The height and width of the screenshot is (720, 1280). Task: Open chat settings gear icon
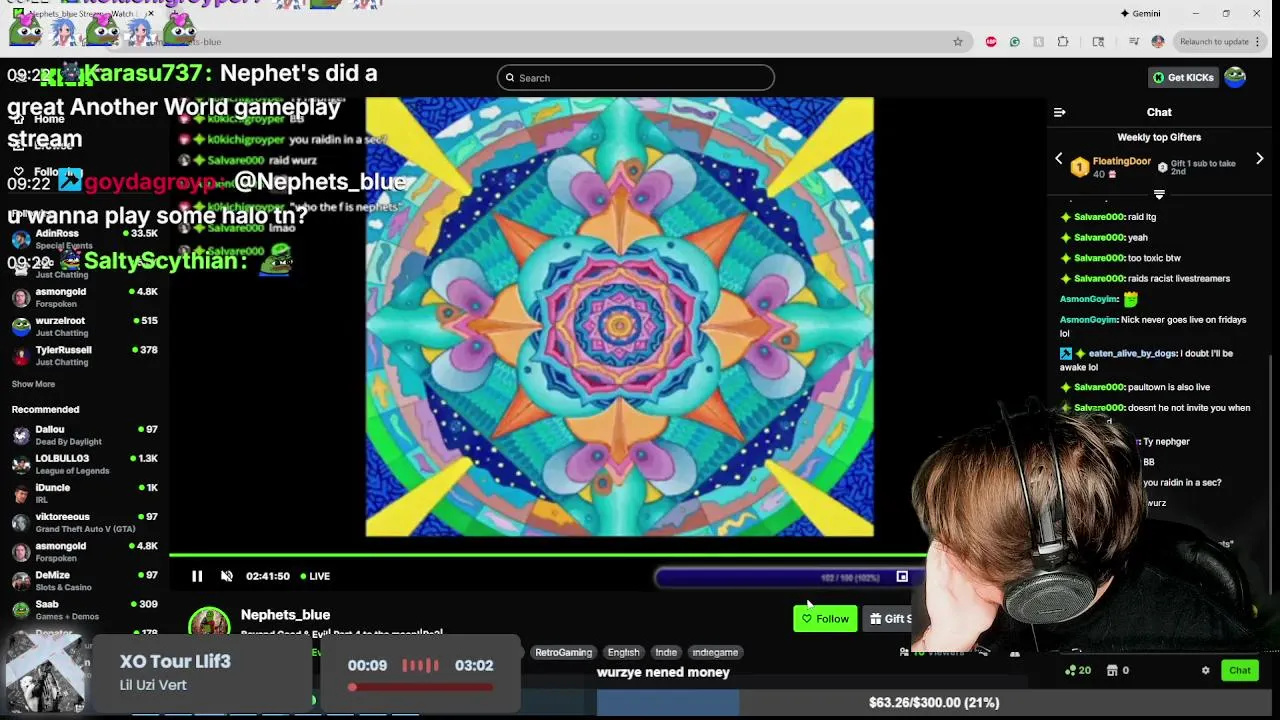(x=1205, y=671)
